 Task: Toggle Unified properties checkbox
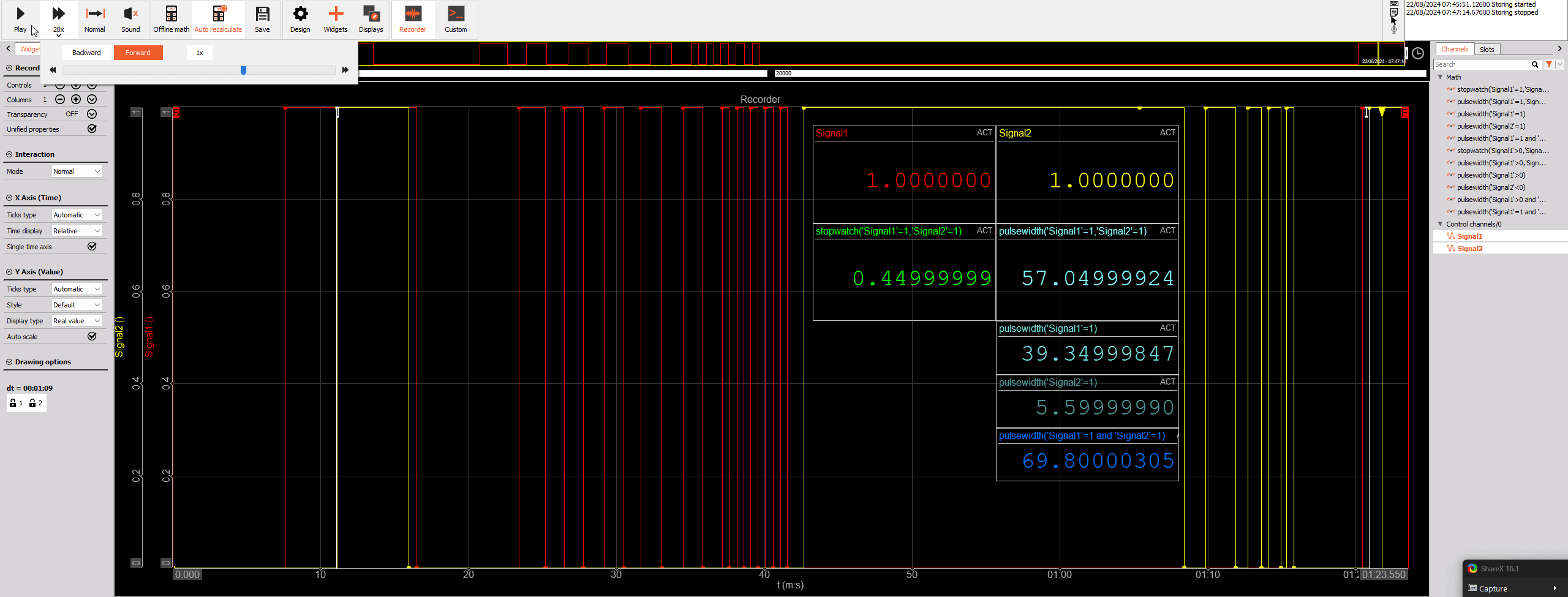pyautogui.click(x=92, y=129)
